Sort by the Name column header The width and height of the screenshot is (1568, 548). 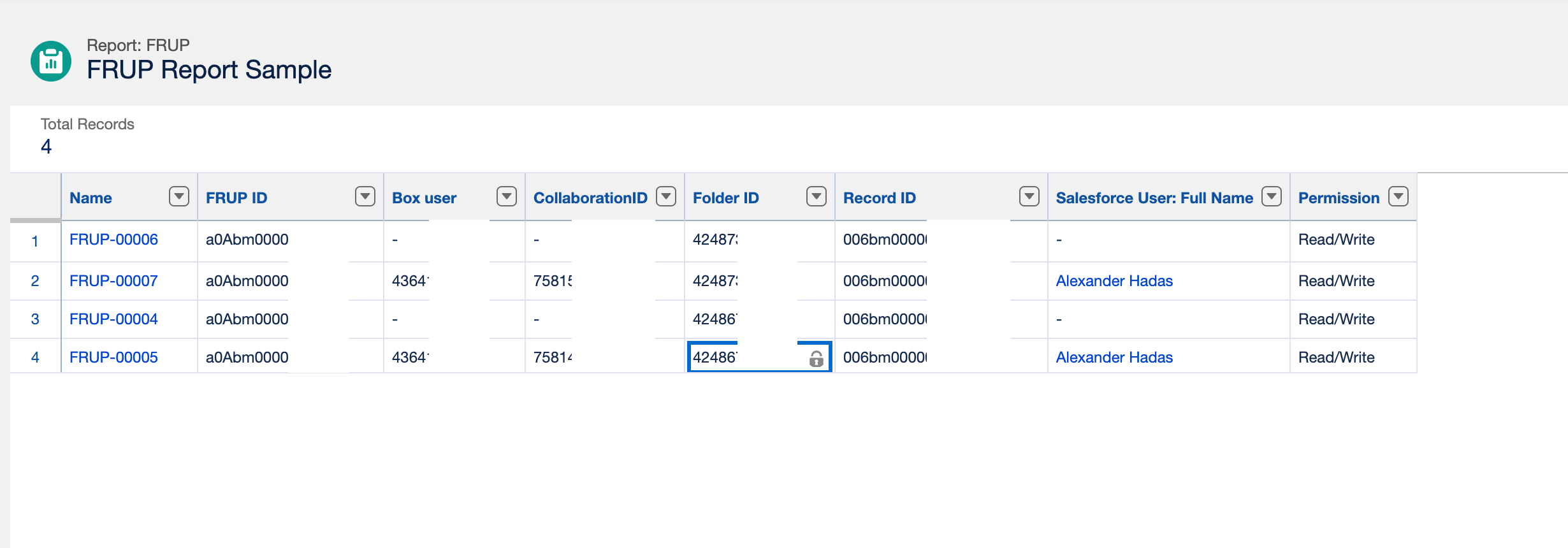(91, 198)
